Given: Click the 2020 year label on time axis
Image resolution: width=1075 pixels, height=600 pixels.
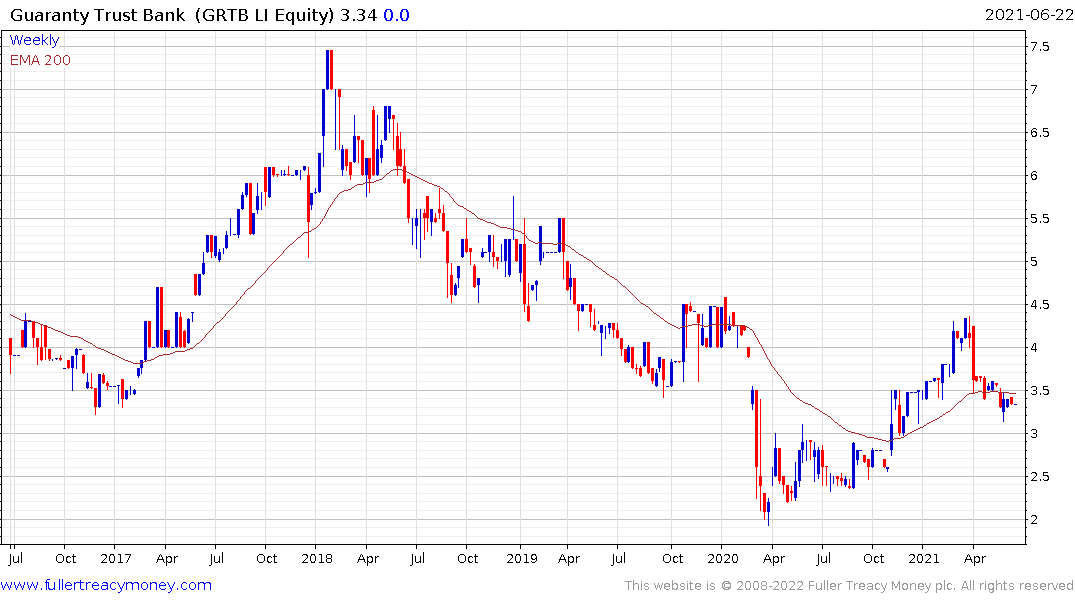Looking at the screenshot, I should tap(723, 558).
